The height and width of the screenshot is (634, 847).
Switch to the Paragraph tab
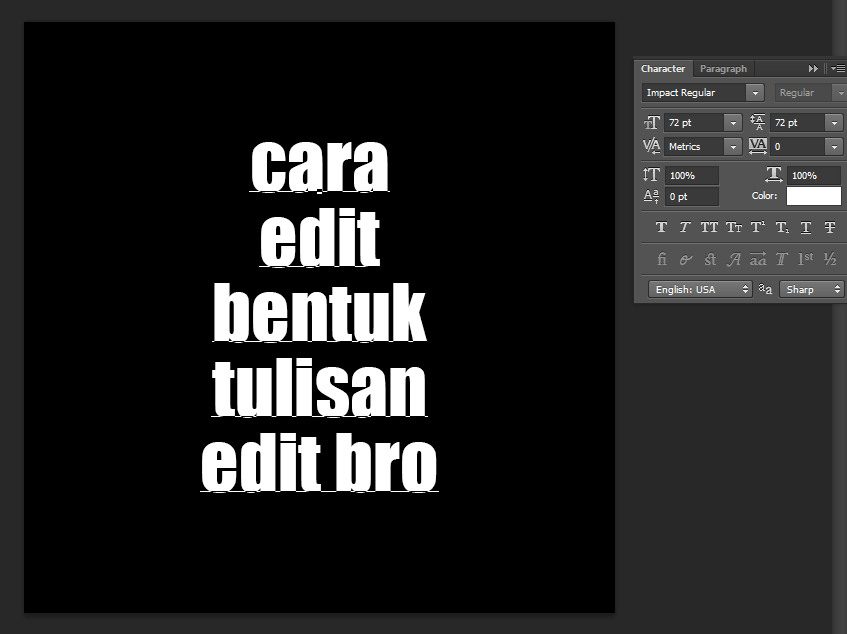coord(723,68)
